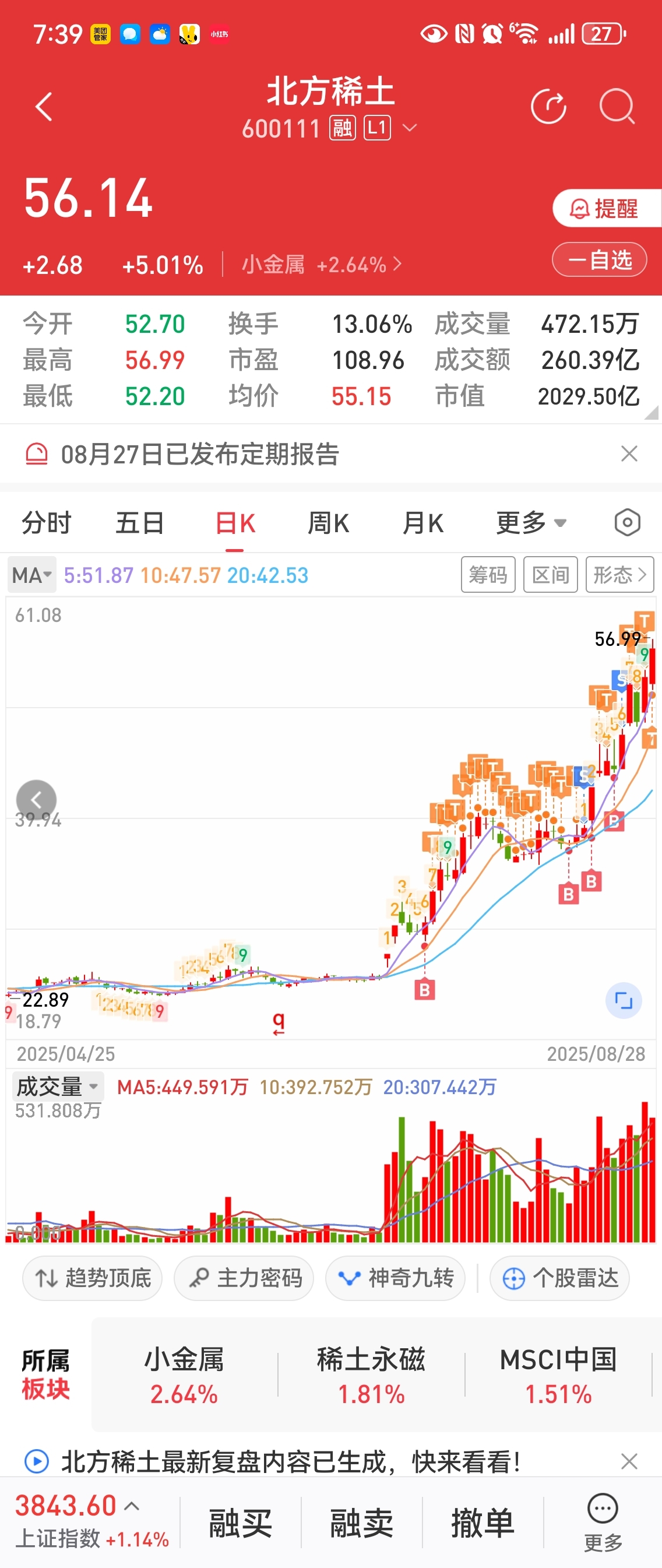Open the search magnifier icon
This screenshot has height=1568, width=662.
[617, 107]
